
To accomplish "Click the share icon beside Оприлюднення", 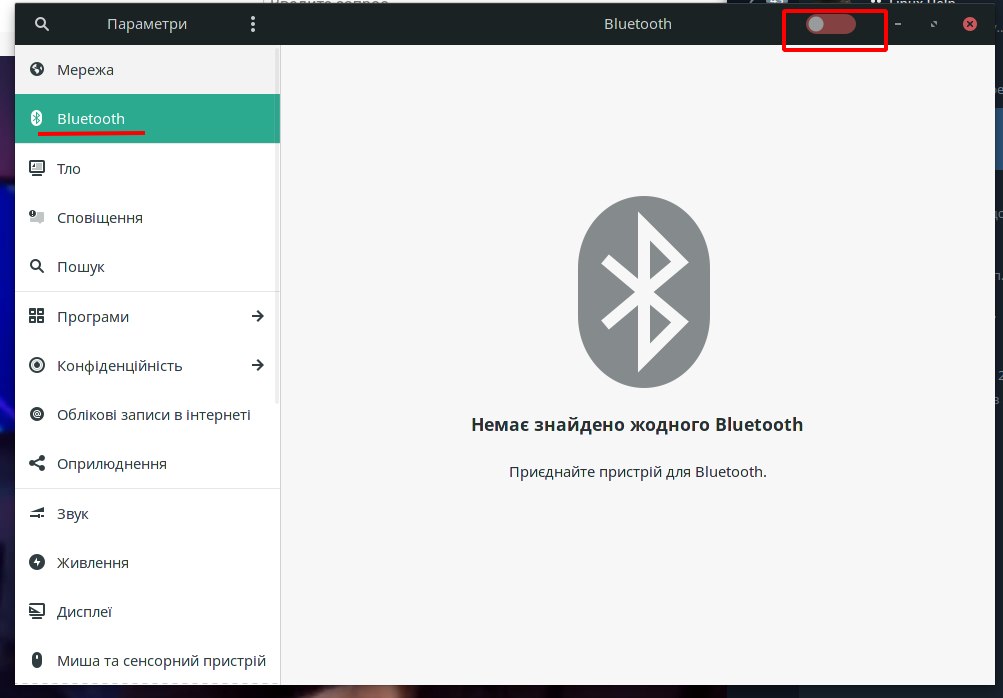I will [37, 463].
